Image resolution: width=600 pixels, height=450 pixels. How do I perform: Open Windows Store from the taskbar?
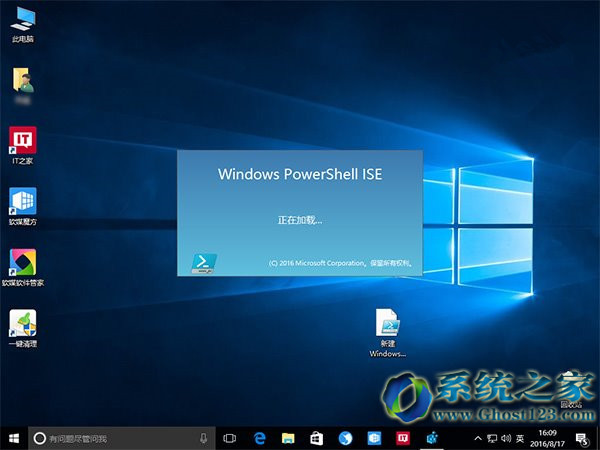(316, 438)
